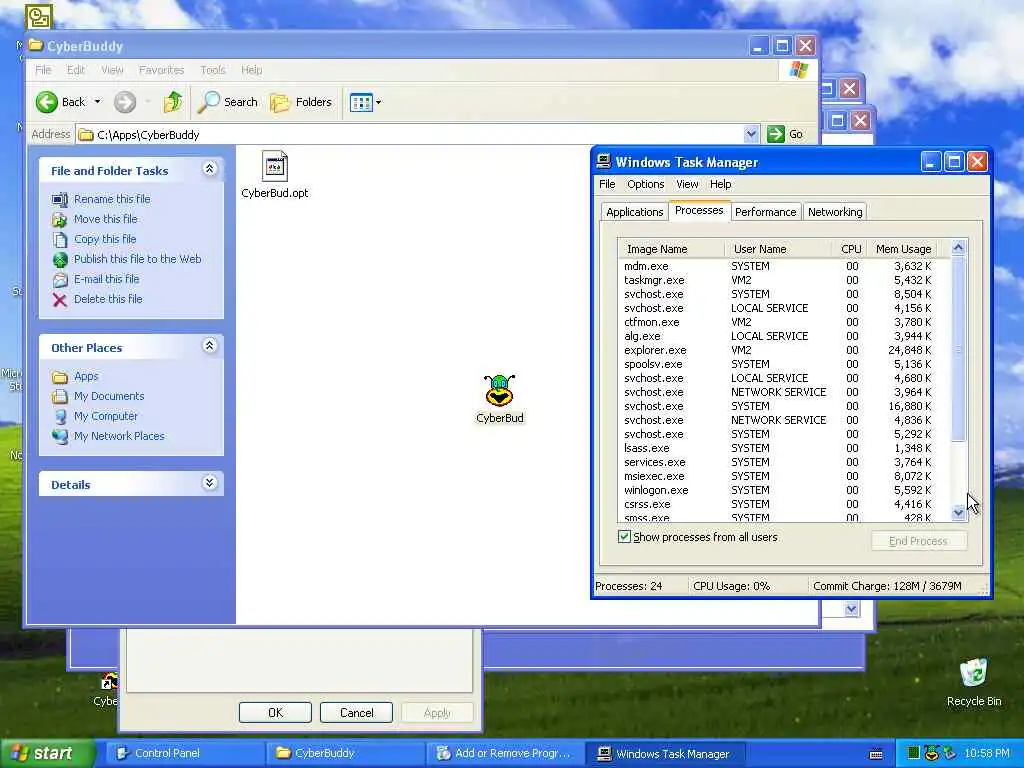Click the Cancel button in the dialog behind

point(357,712)
